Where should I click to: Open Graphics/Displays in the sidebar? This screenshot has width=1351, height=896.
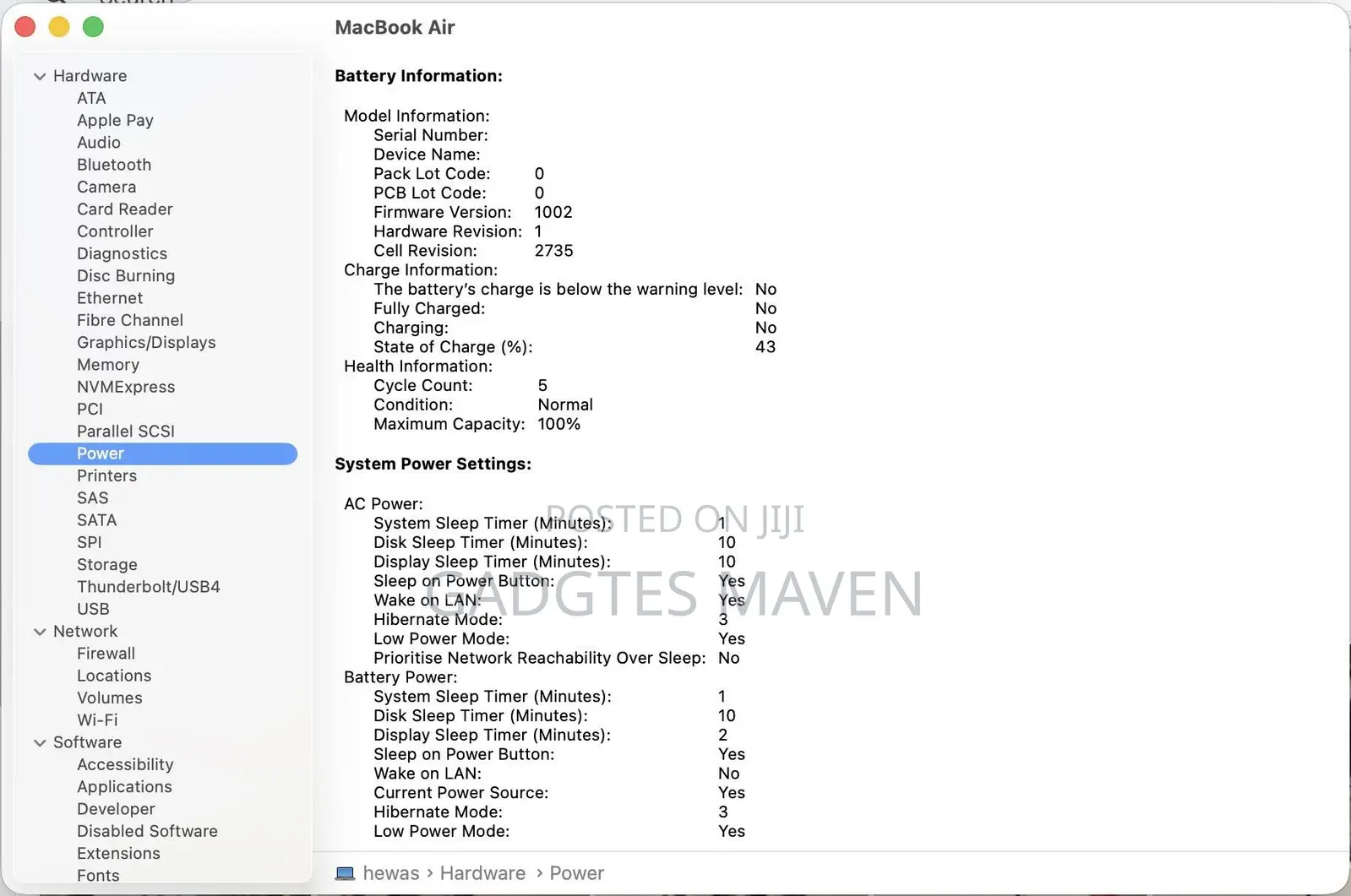pyautogui.click(x=146, y=343)
